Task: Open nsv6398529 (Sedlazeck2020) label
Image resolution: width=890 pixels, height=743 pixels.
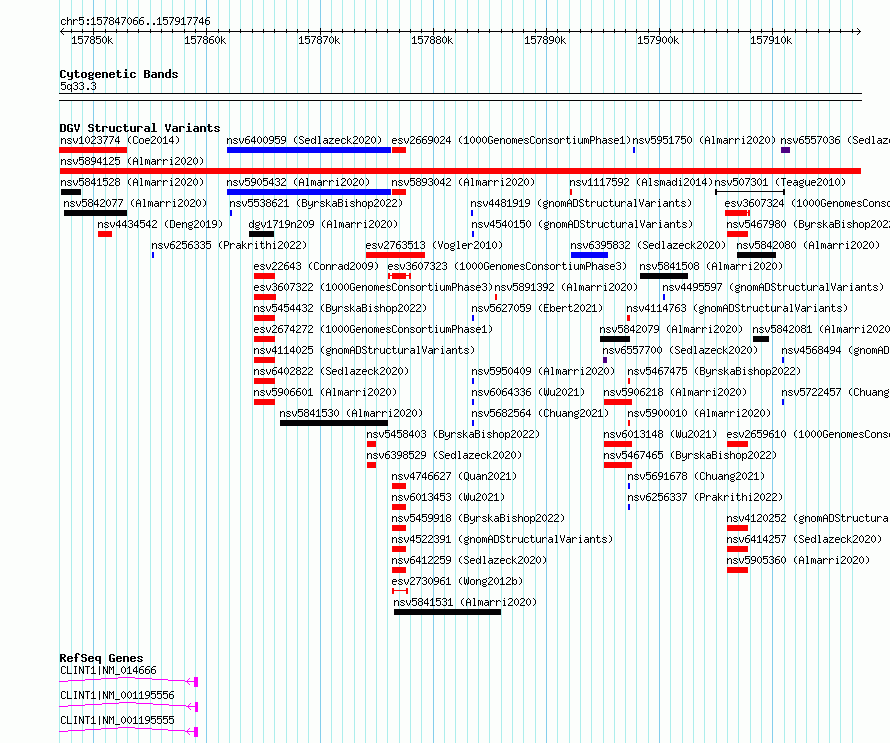Action: coord(444,455)
